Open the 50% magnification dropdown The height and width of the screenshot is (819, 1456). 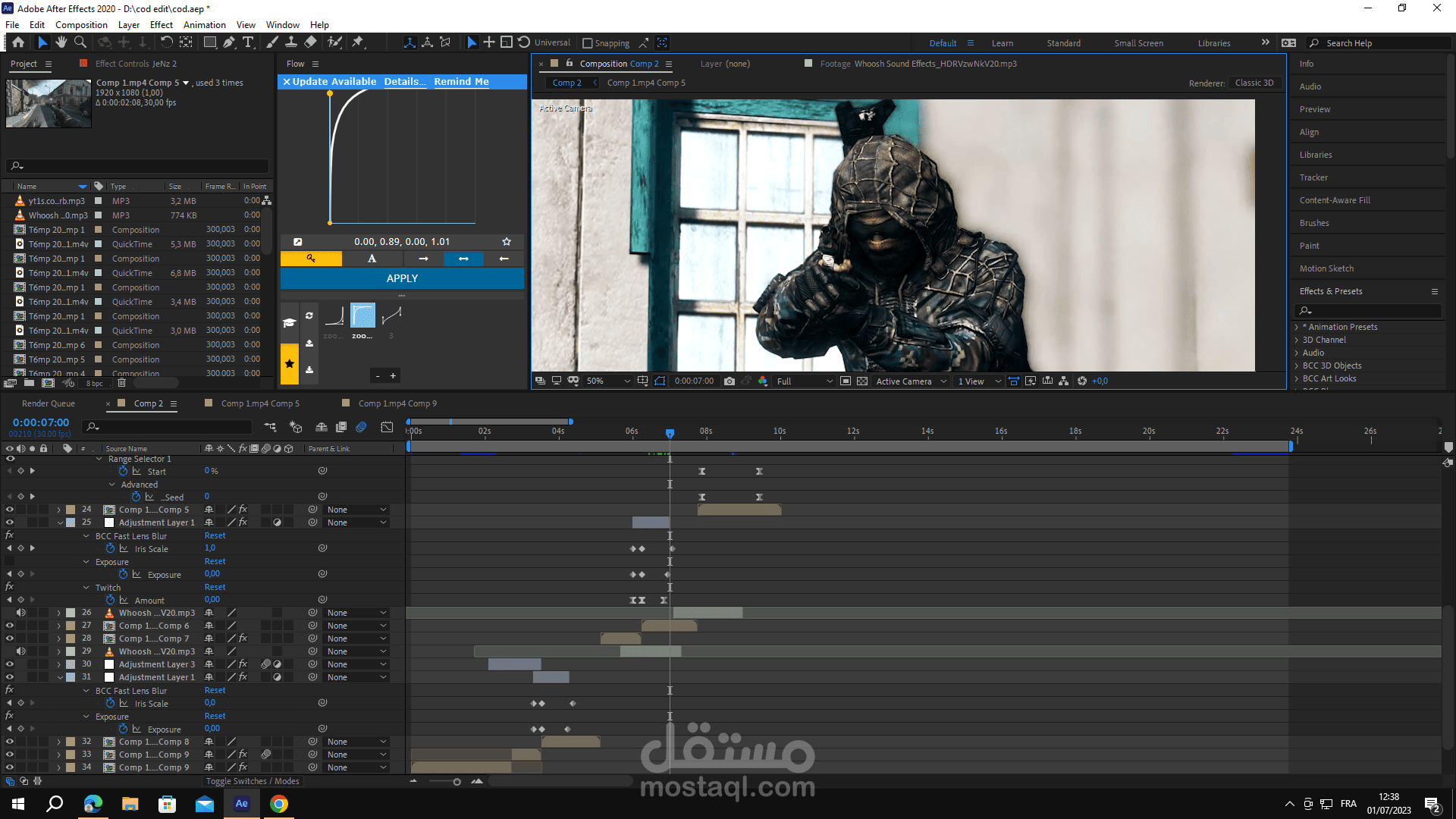[x=608, y=381]
